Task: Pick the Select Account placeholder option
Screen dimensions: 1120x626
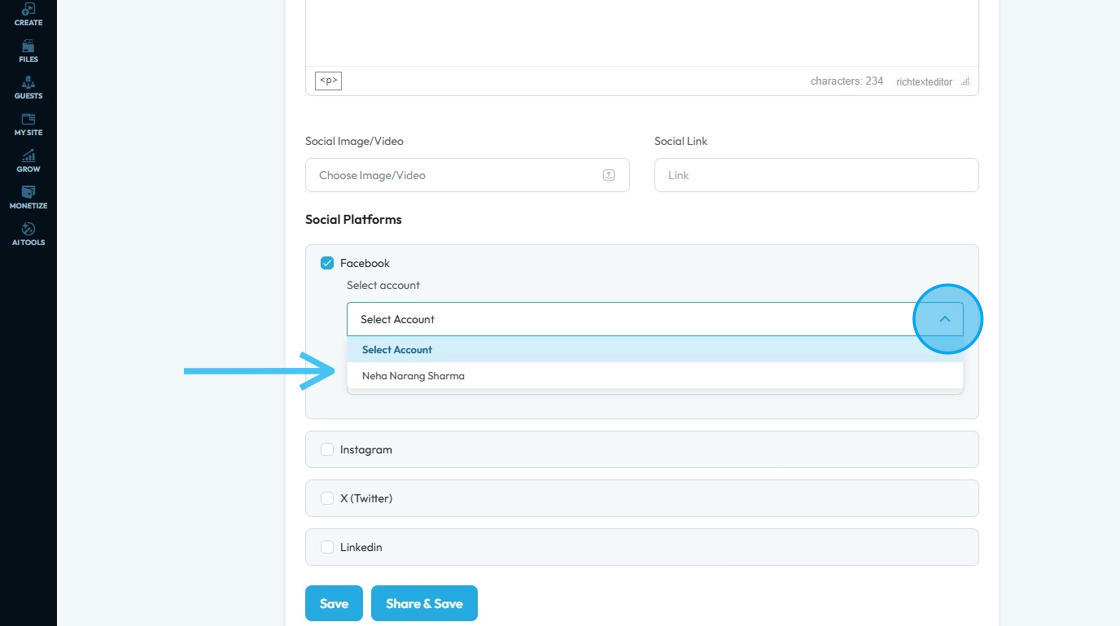Action: tap(397, 350)
